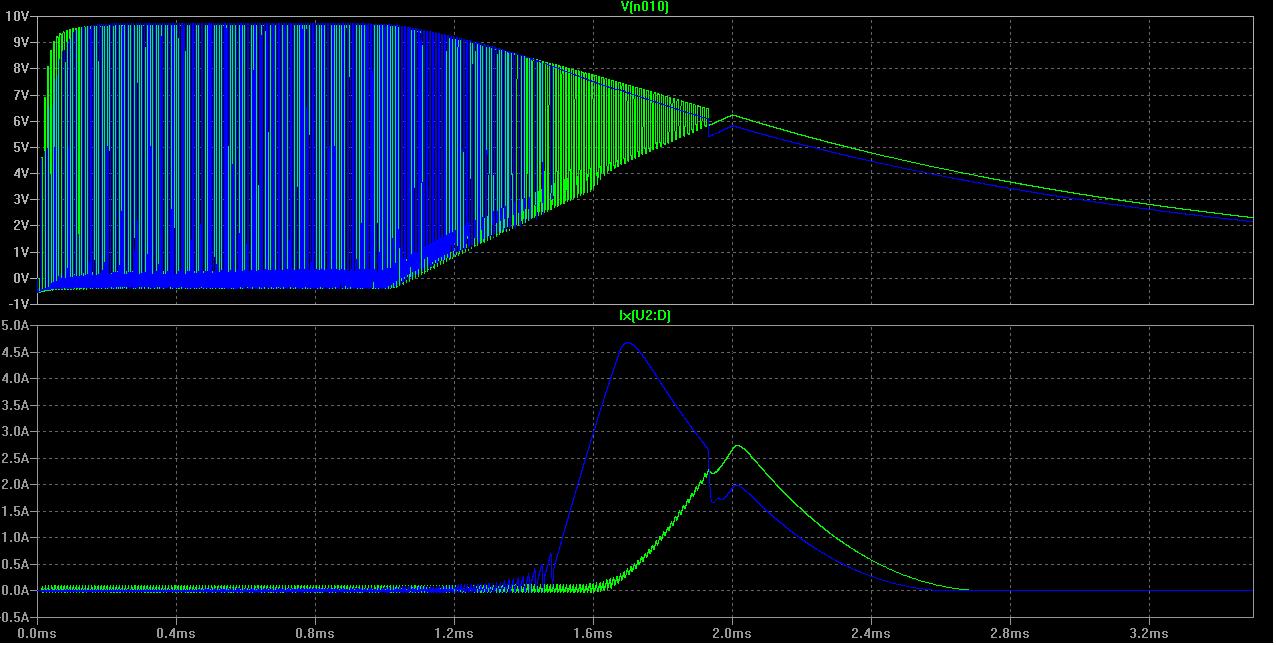Click the V(n010) trace label
Viewport: 1276px width, 645px height.
click(644, 7)
